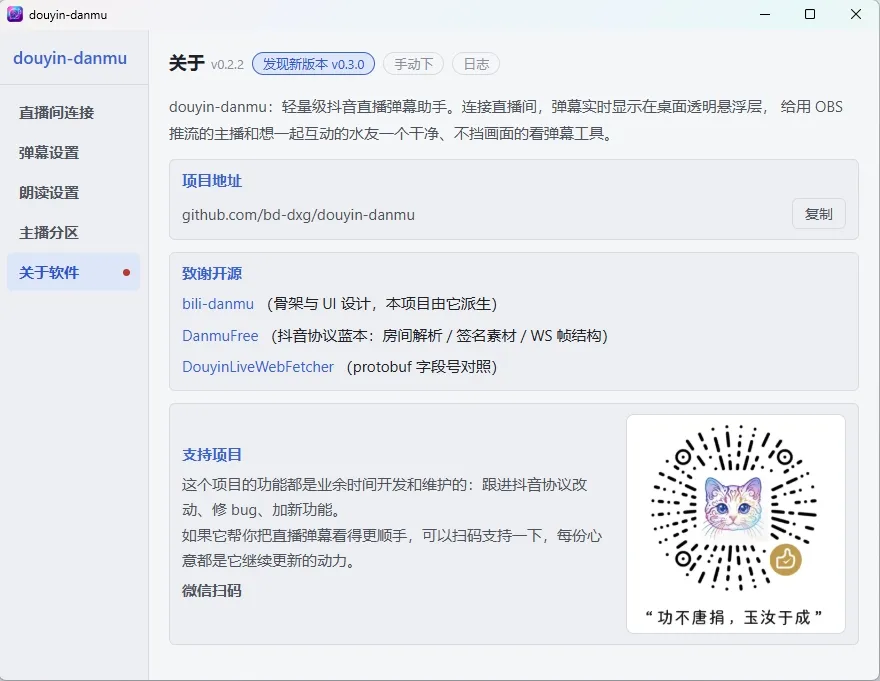Click the 手动下 button
The image size is (880, 681).
tap(413, 64)
